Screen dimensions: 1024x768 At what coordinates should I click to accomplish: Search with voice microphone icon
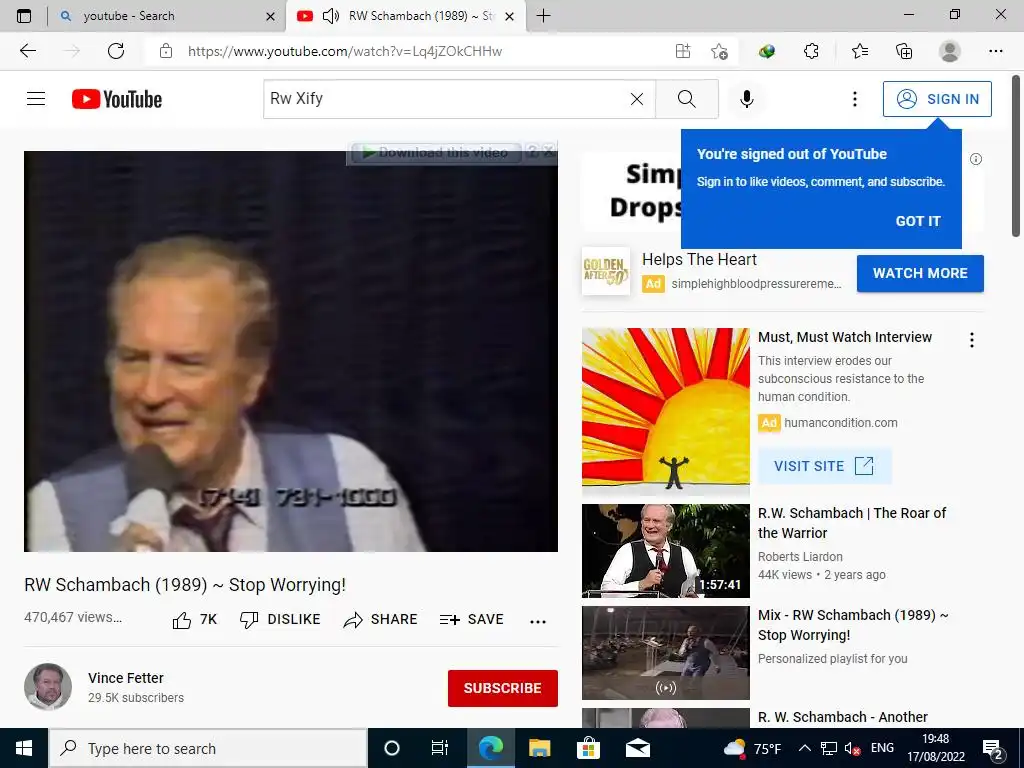[x=746, y=99]
